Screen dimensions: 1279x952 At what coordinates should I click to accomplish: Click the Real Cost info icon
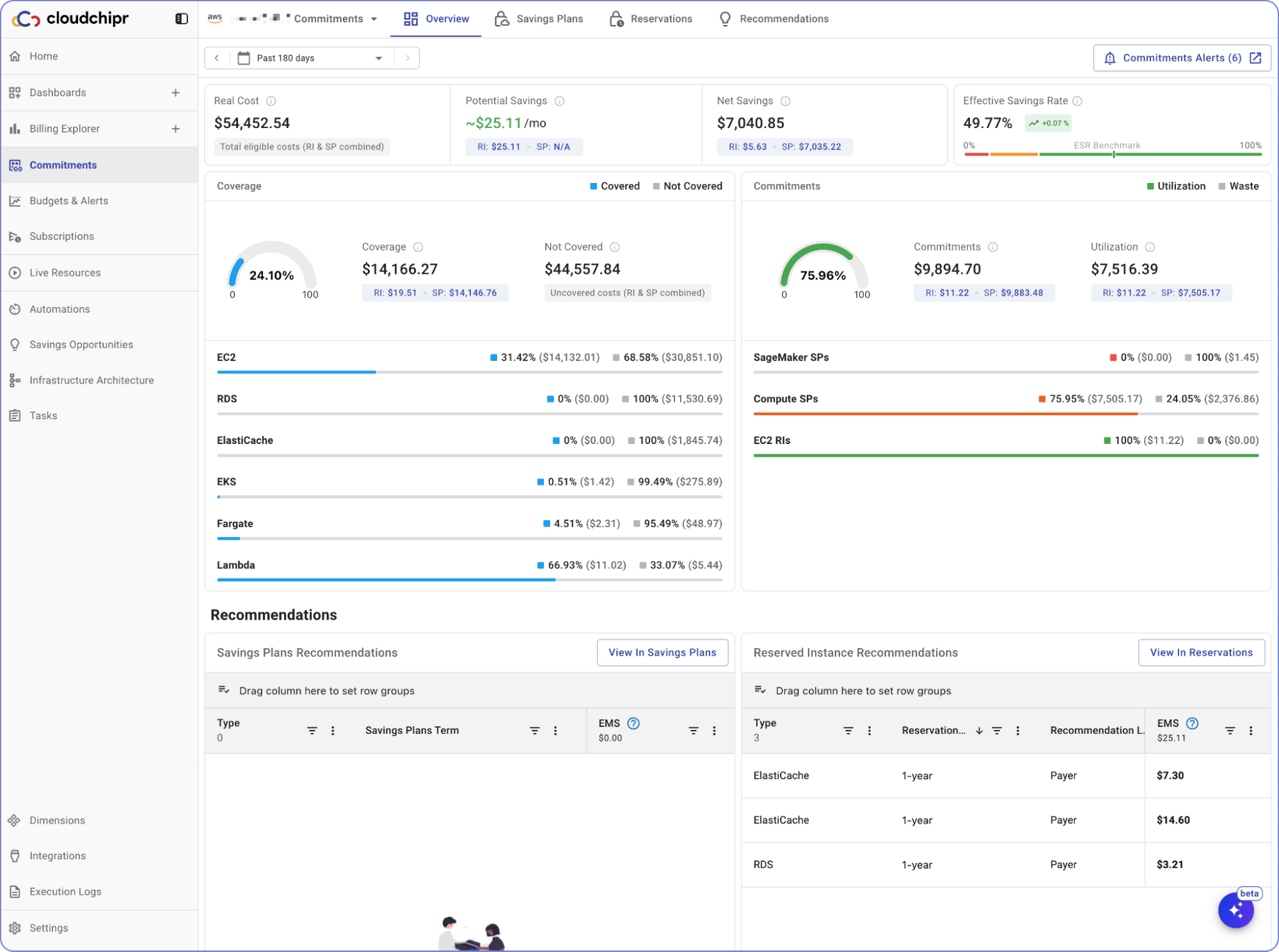point(271,101)
